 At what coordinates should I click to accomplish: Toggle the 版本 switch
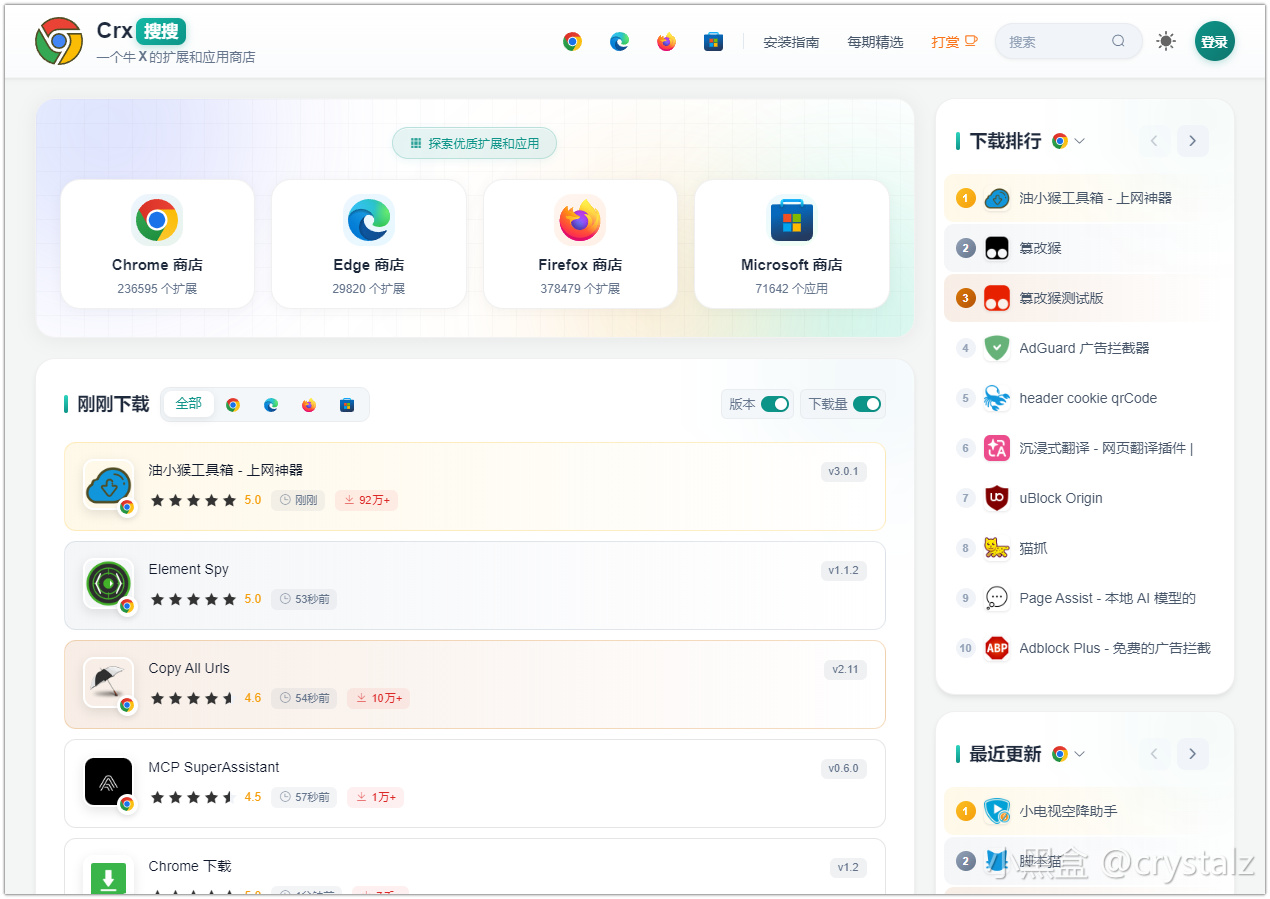(775, 404)
